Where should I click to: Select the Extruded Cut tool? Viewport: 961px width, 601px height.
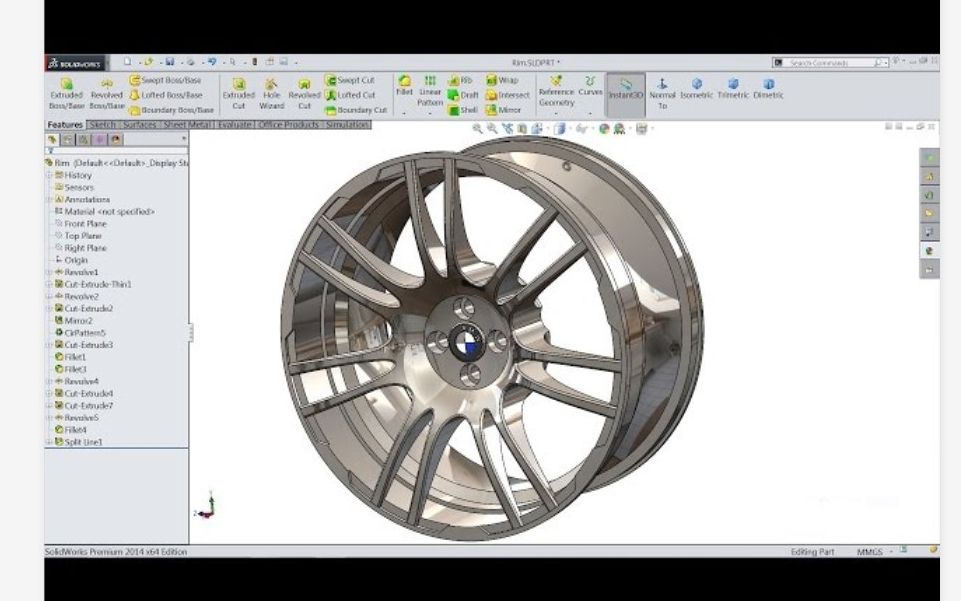pos(237,90)
